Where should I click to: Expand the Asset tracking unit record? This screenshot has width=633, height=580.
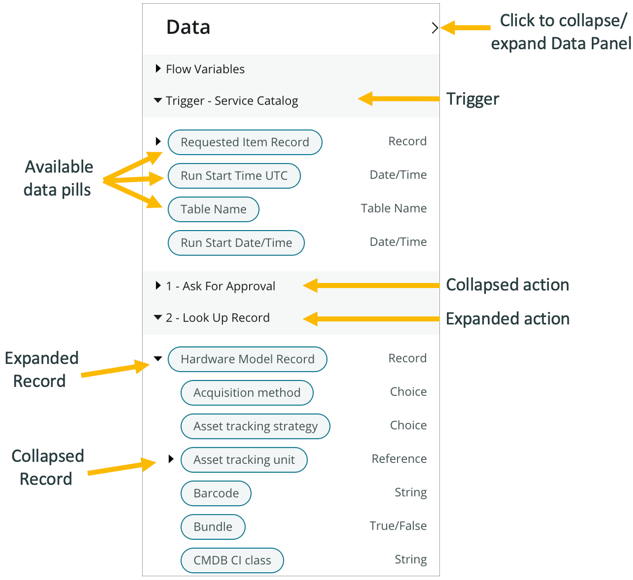(172, 459)
